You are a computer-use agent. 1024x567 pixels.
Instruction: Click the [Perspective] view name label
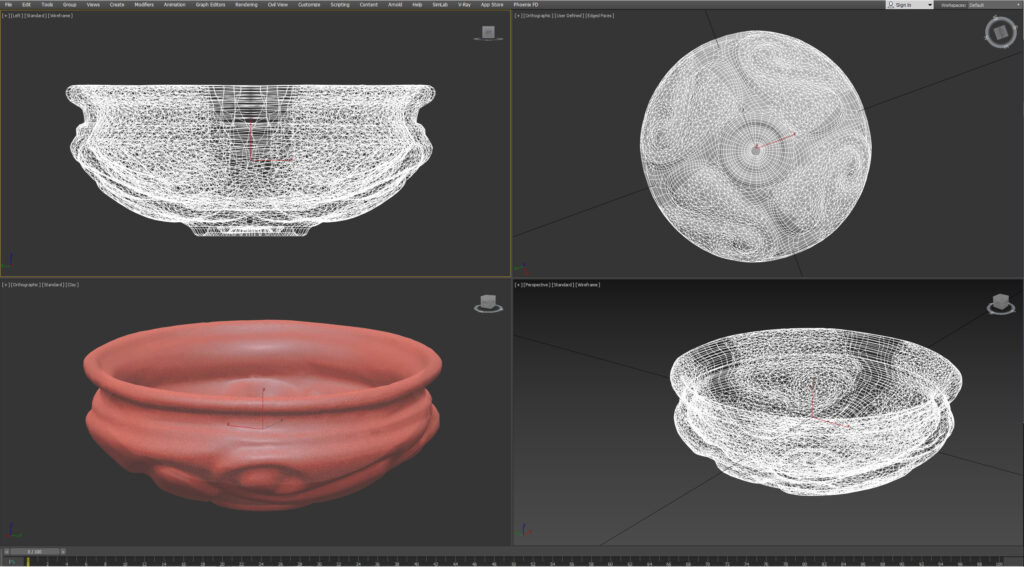click(536, 285)
